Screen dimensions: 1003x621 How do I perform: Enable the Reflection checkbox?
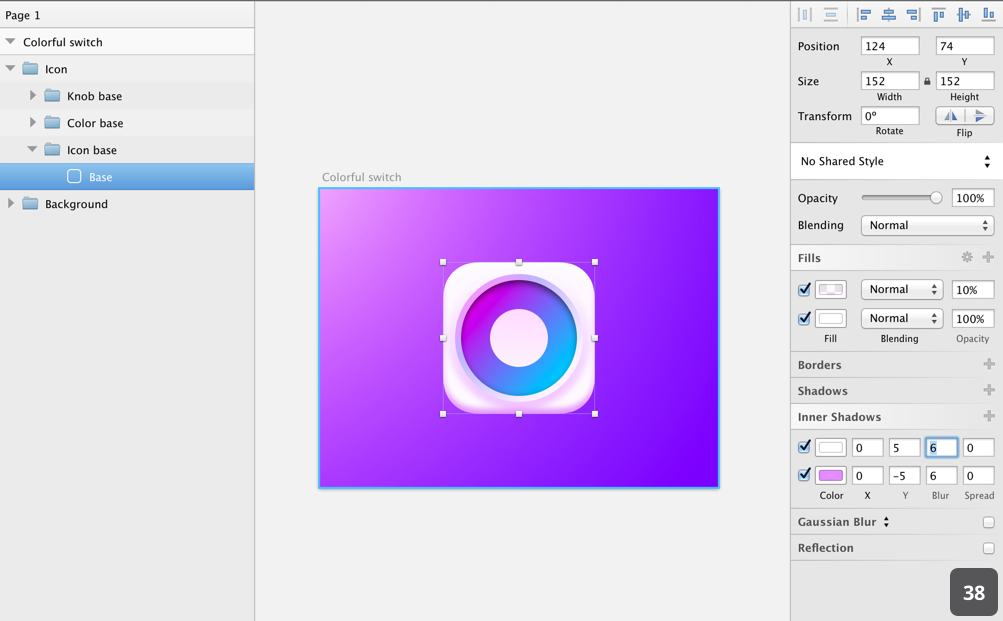pos(988,548)
